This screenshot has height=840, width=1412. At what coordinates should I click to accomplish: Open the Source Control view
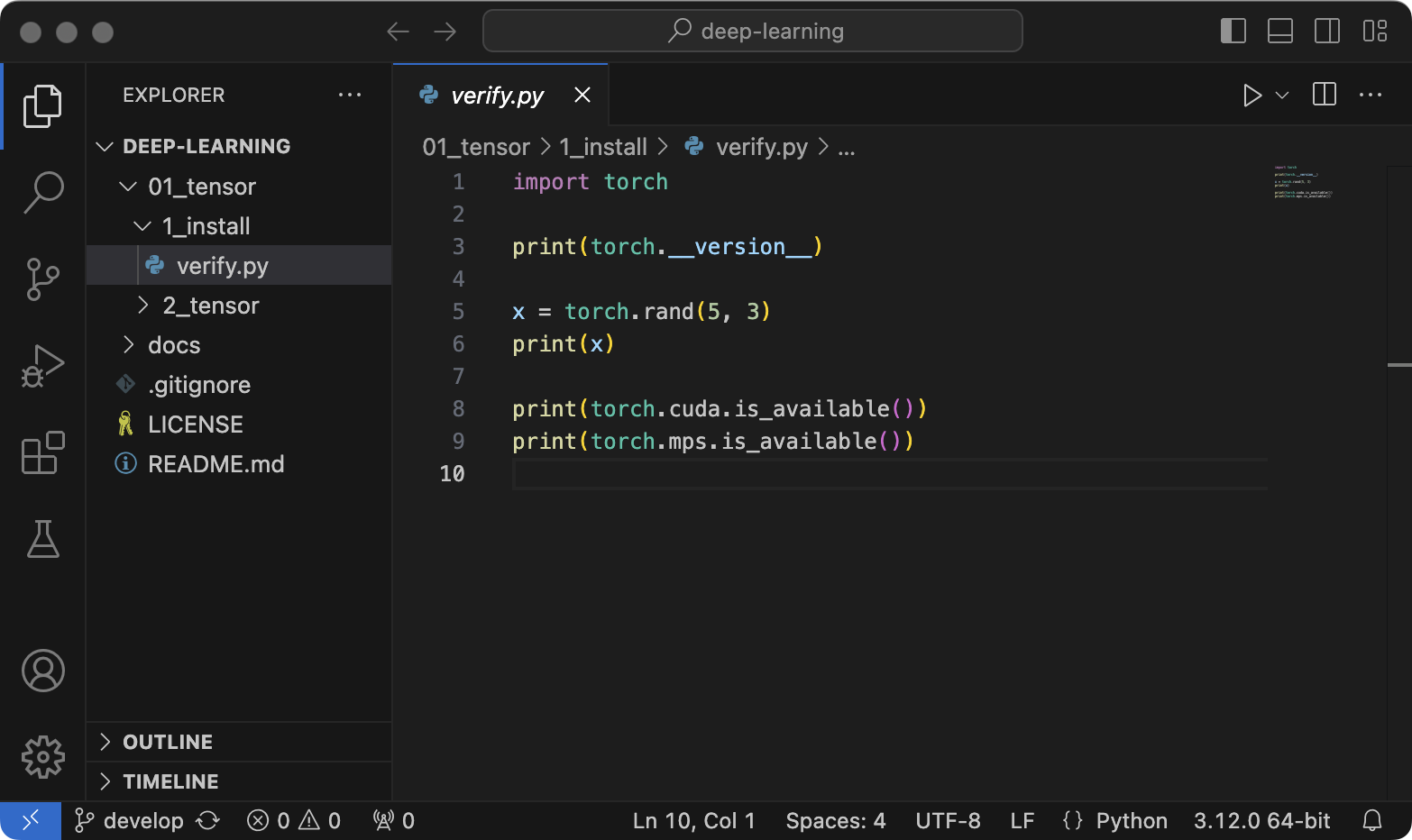coord(42,278)
